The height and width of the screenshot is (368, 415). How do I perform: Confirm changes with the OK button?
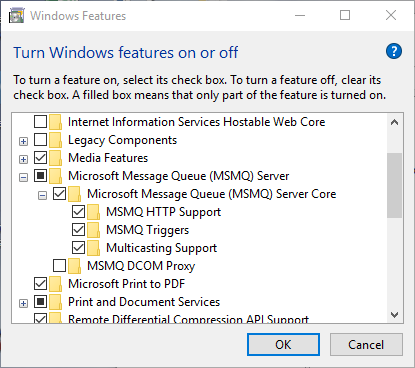click(x=283, y=345)
